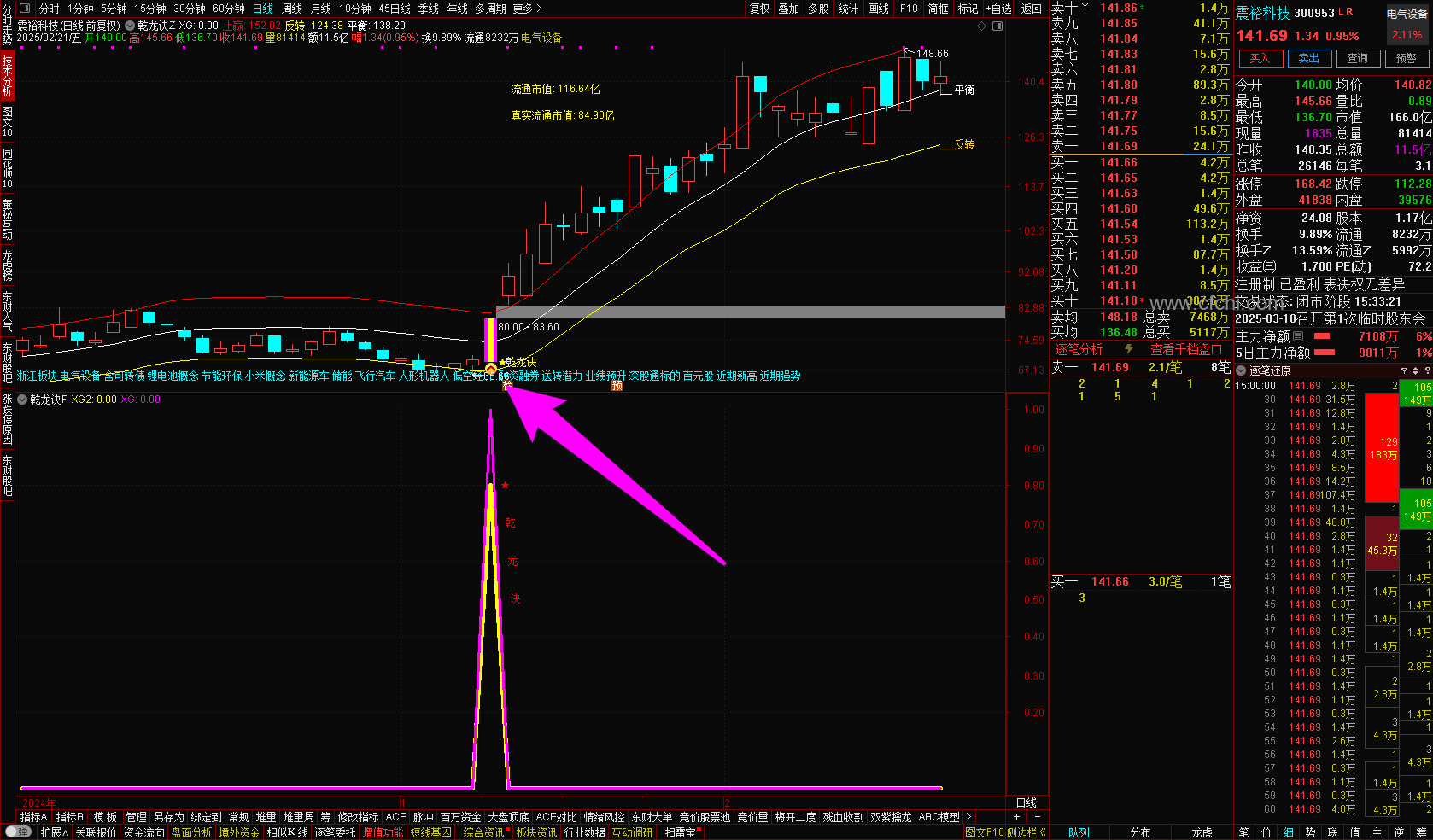Open the 多周期 multi-period view
Screen dimensions: 1433x840
click(x=491, y=9)
